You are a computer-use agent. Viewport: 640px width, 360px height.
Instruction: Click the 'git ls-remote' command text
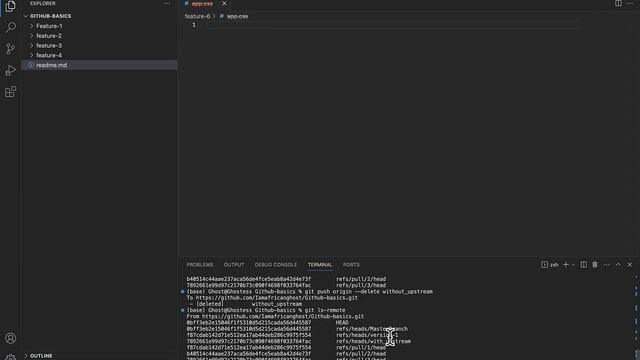click(325, 310)
